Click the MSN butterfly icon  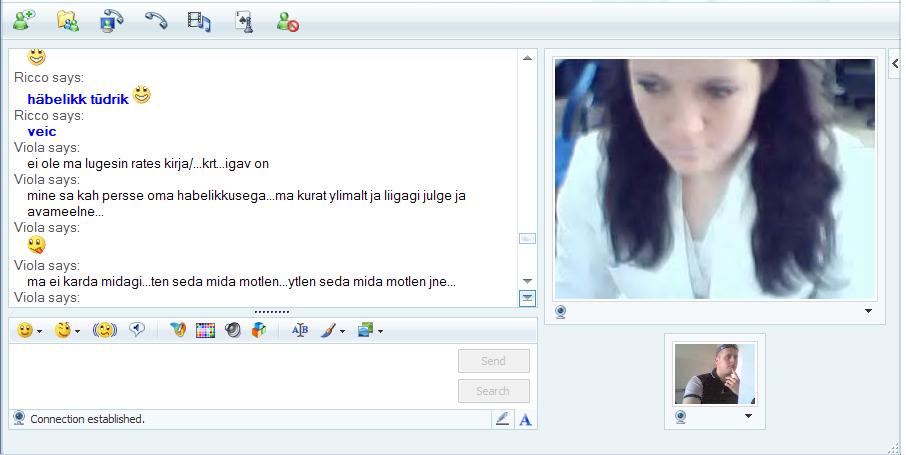click(x=178, y=330)
